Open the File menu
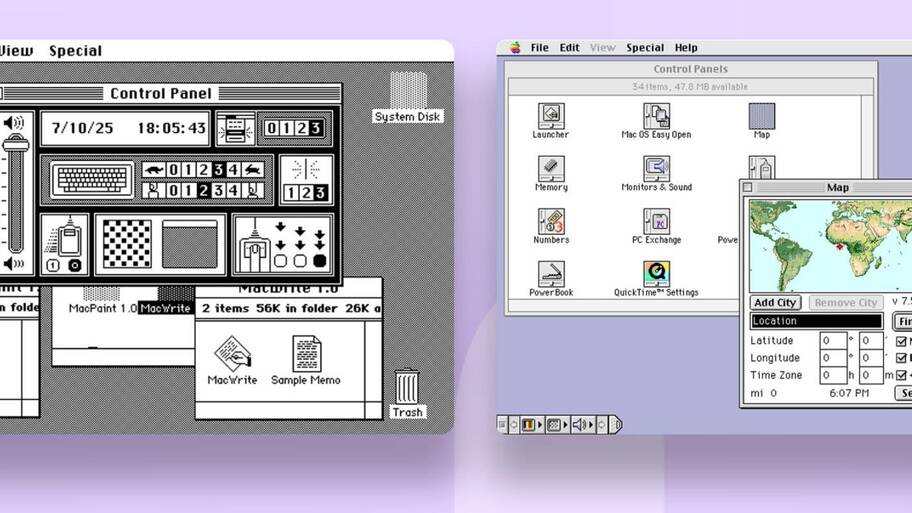912x513 pixels. coord(539,48)
